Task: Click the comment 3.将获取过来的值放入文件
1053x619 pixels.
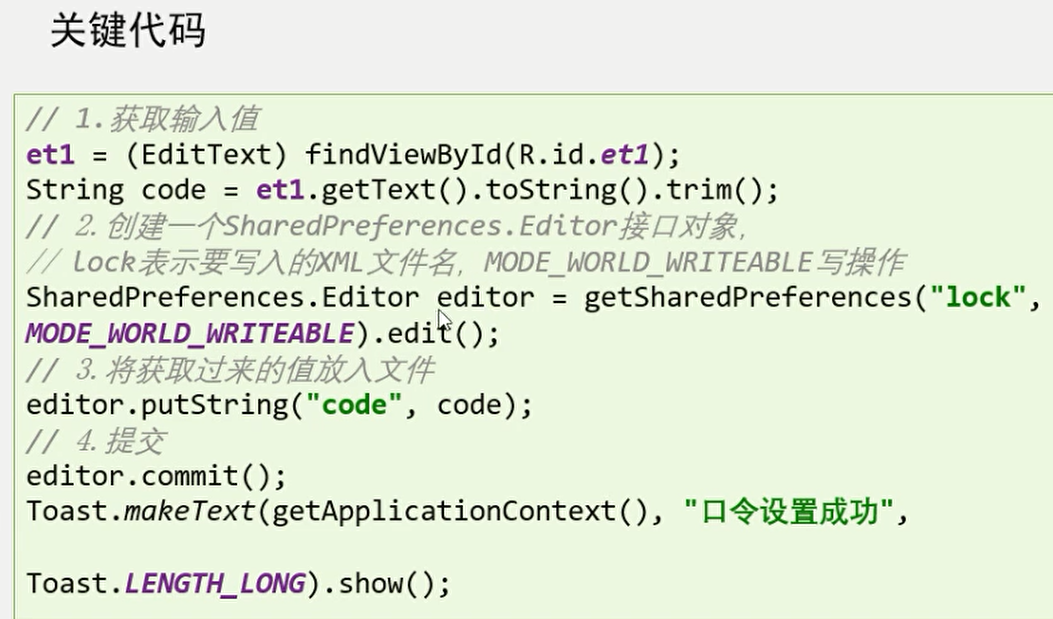Action: click(x=230, y=370)
